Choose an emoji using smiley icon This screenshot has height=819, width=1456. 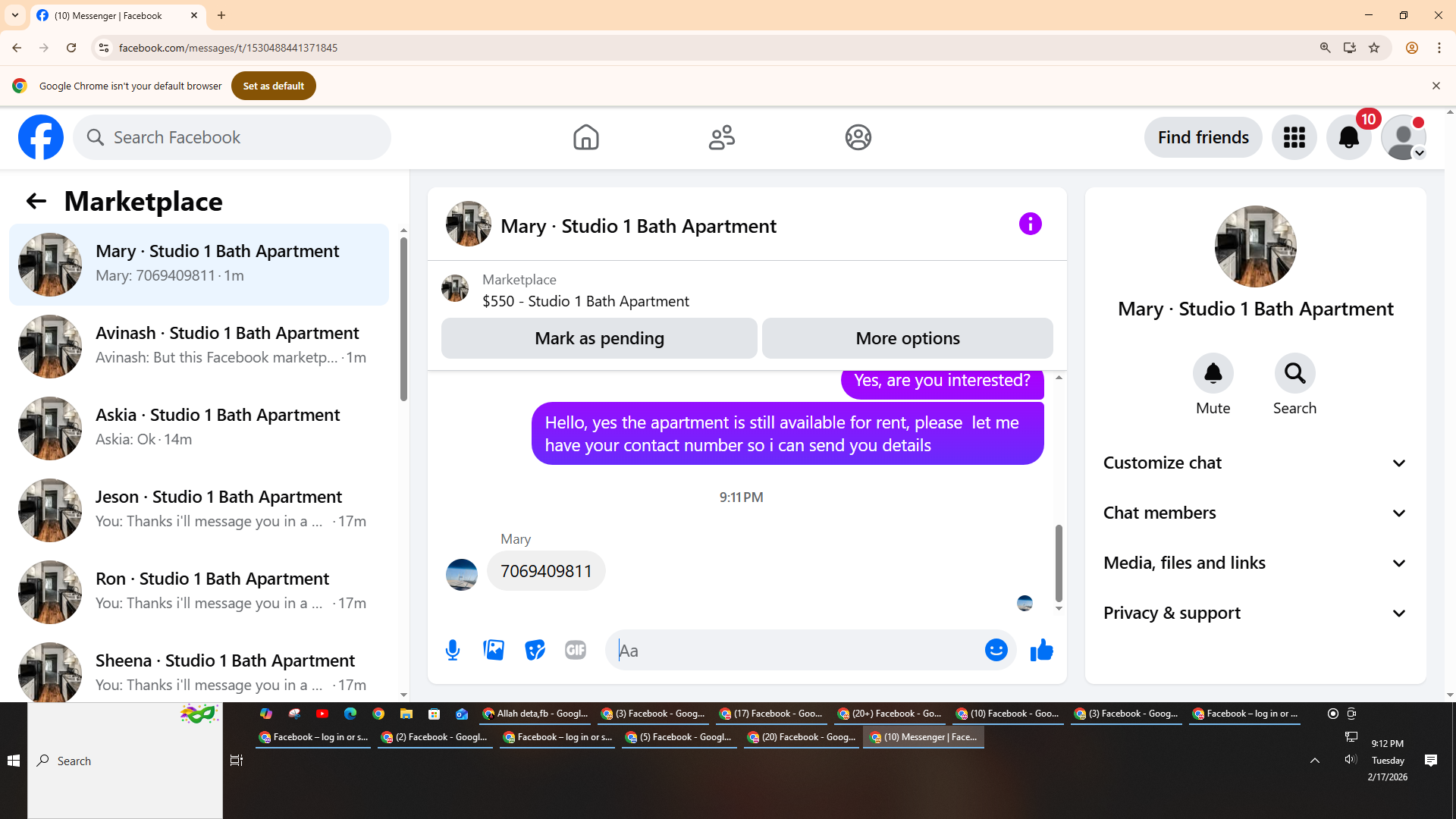(996, 650)
